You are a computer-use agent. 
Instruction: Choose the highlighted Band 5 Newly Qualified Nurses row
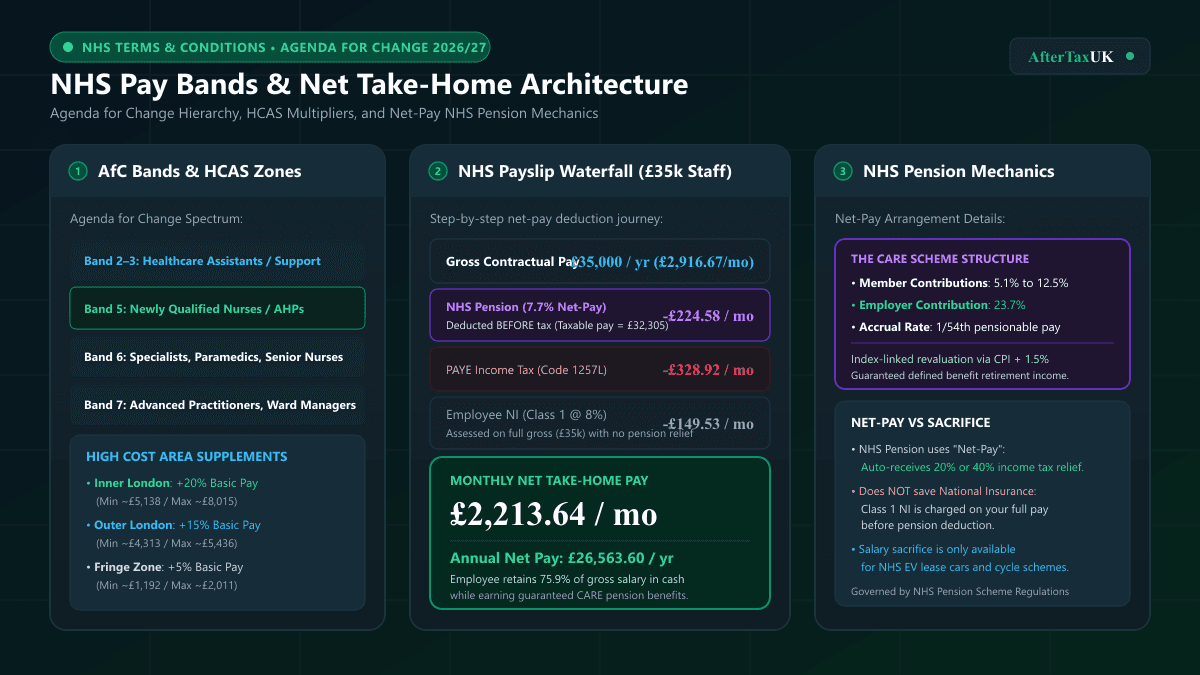(217, 309)
